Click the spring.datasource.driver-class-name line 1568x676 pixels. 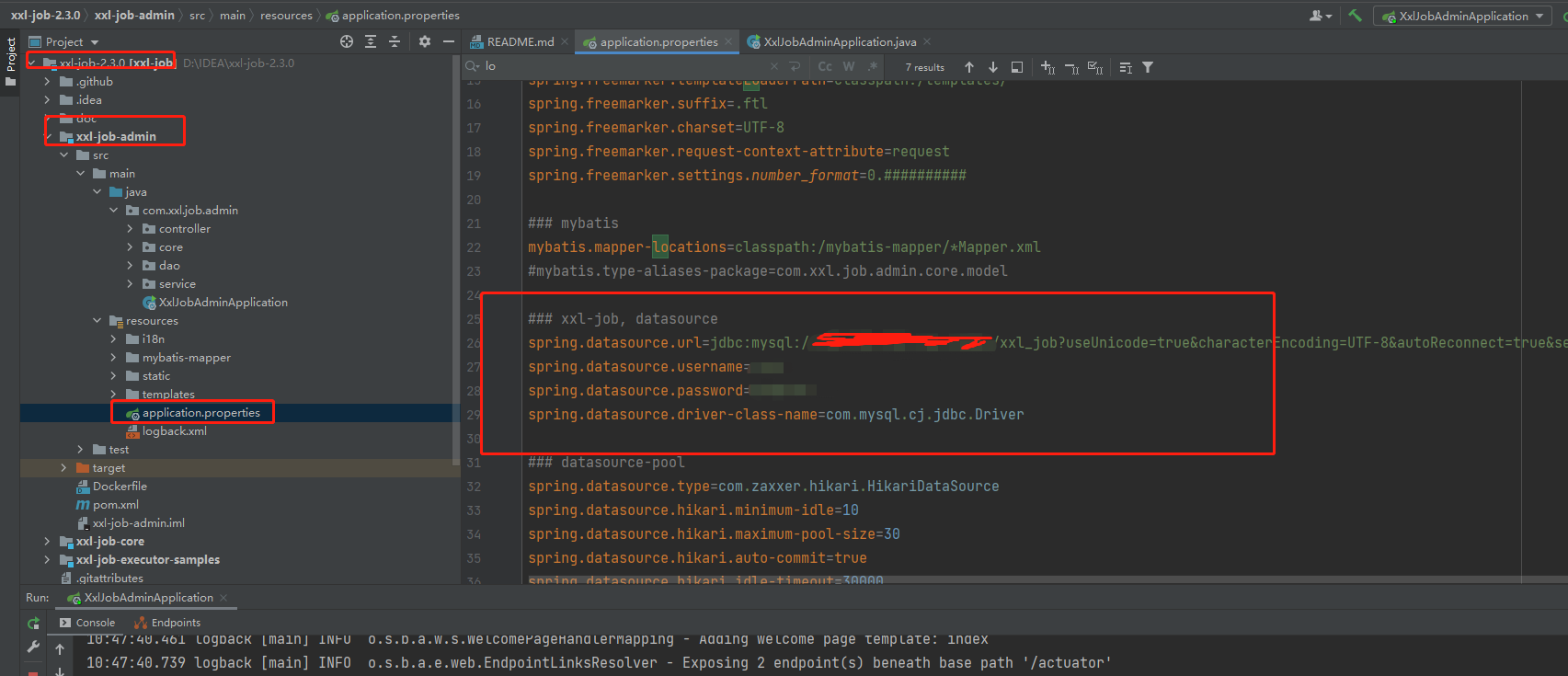tap(775, 415)
